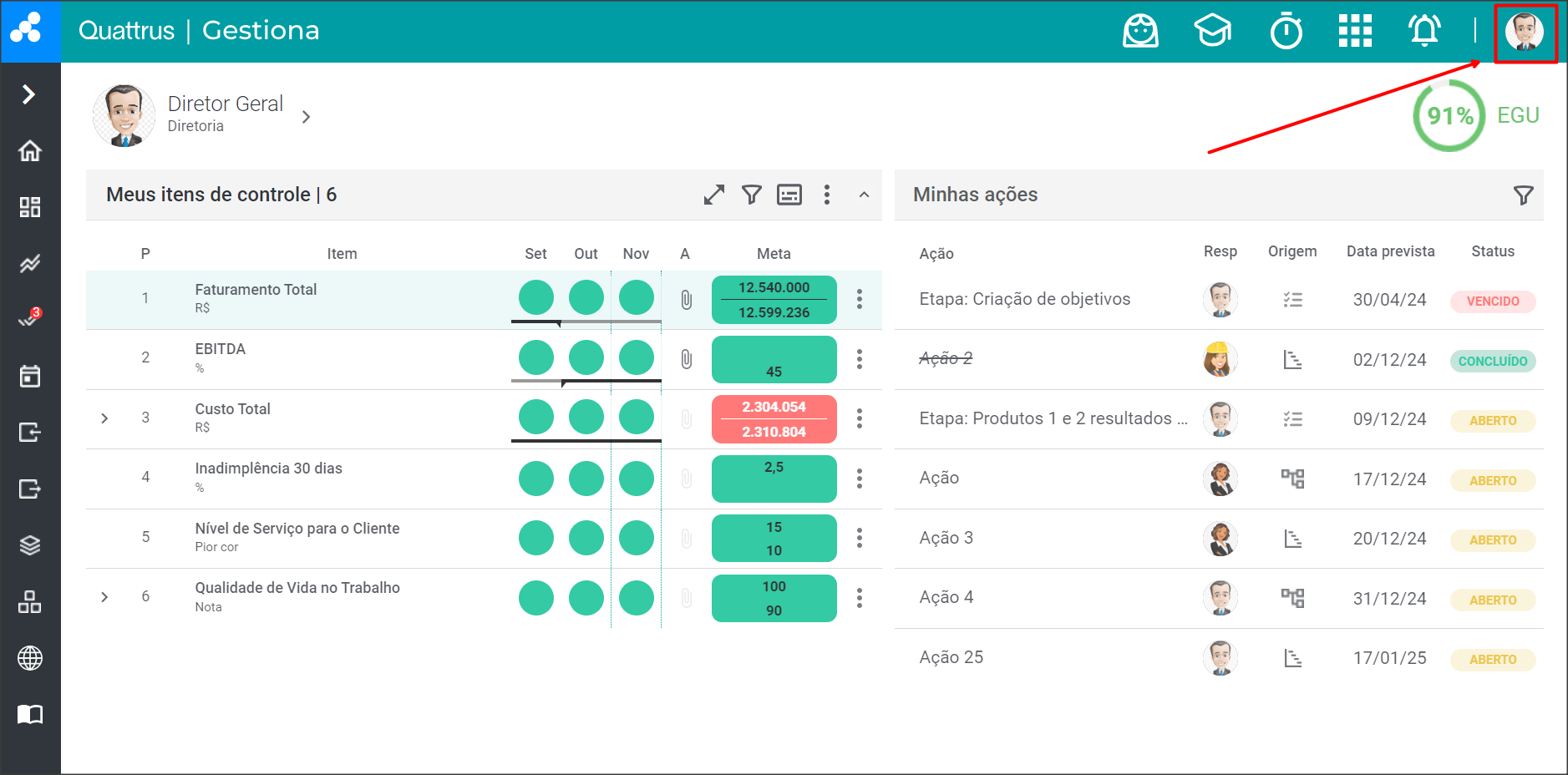Filter the Minhas ações list
Screen dimensions: 1568x775
tap(1523, 195)
